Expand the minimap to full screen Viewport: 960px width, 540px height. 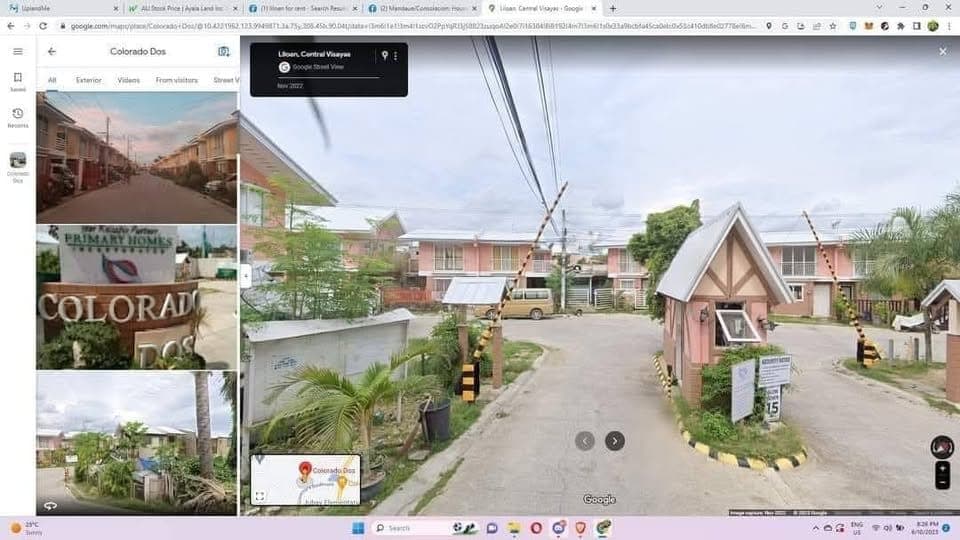coord(260,497)
